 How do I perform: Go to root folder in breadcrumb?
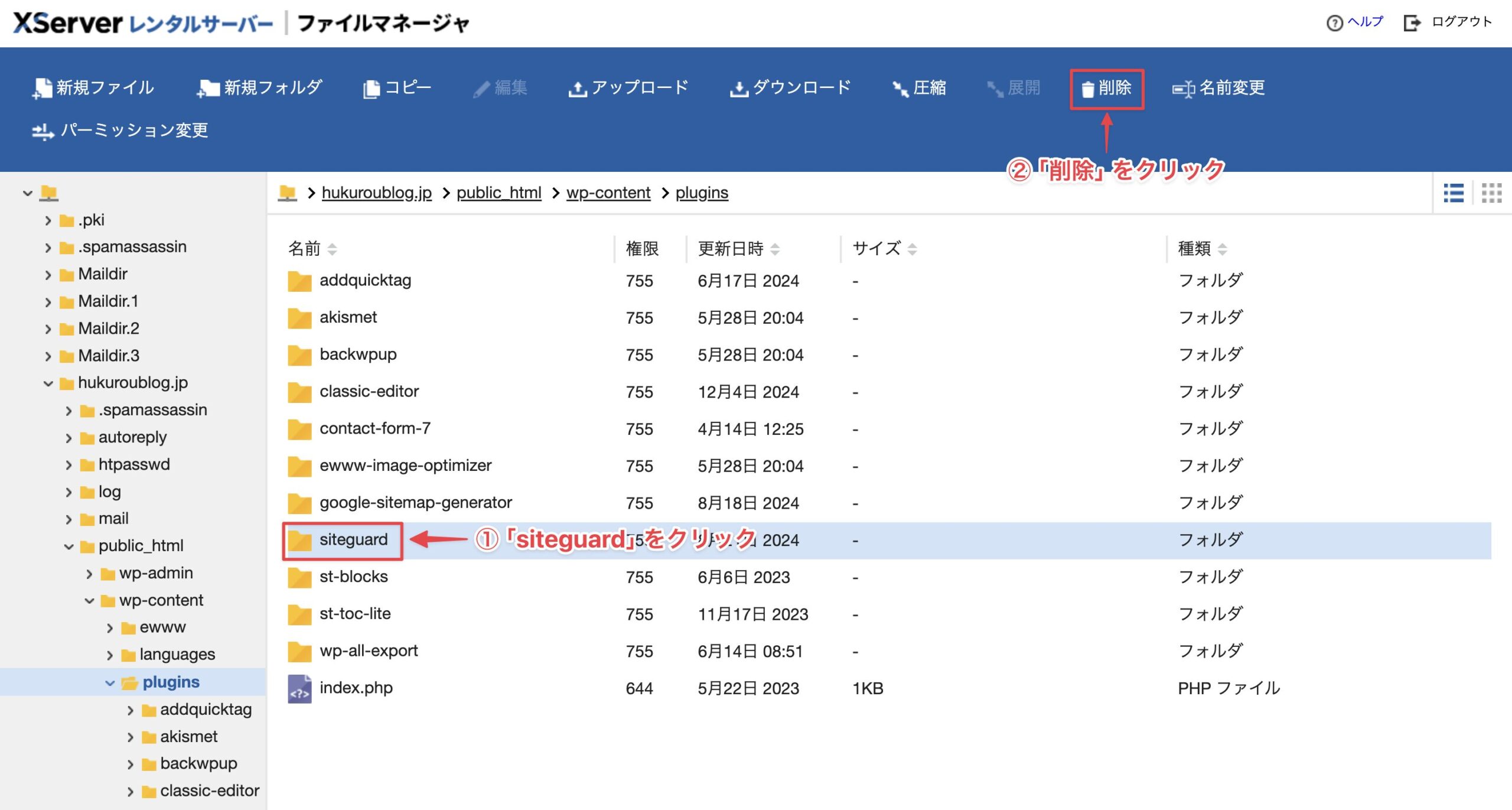click(288, 193)
